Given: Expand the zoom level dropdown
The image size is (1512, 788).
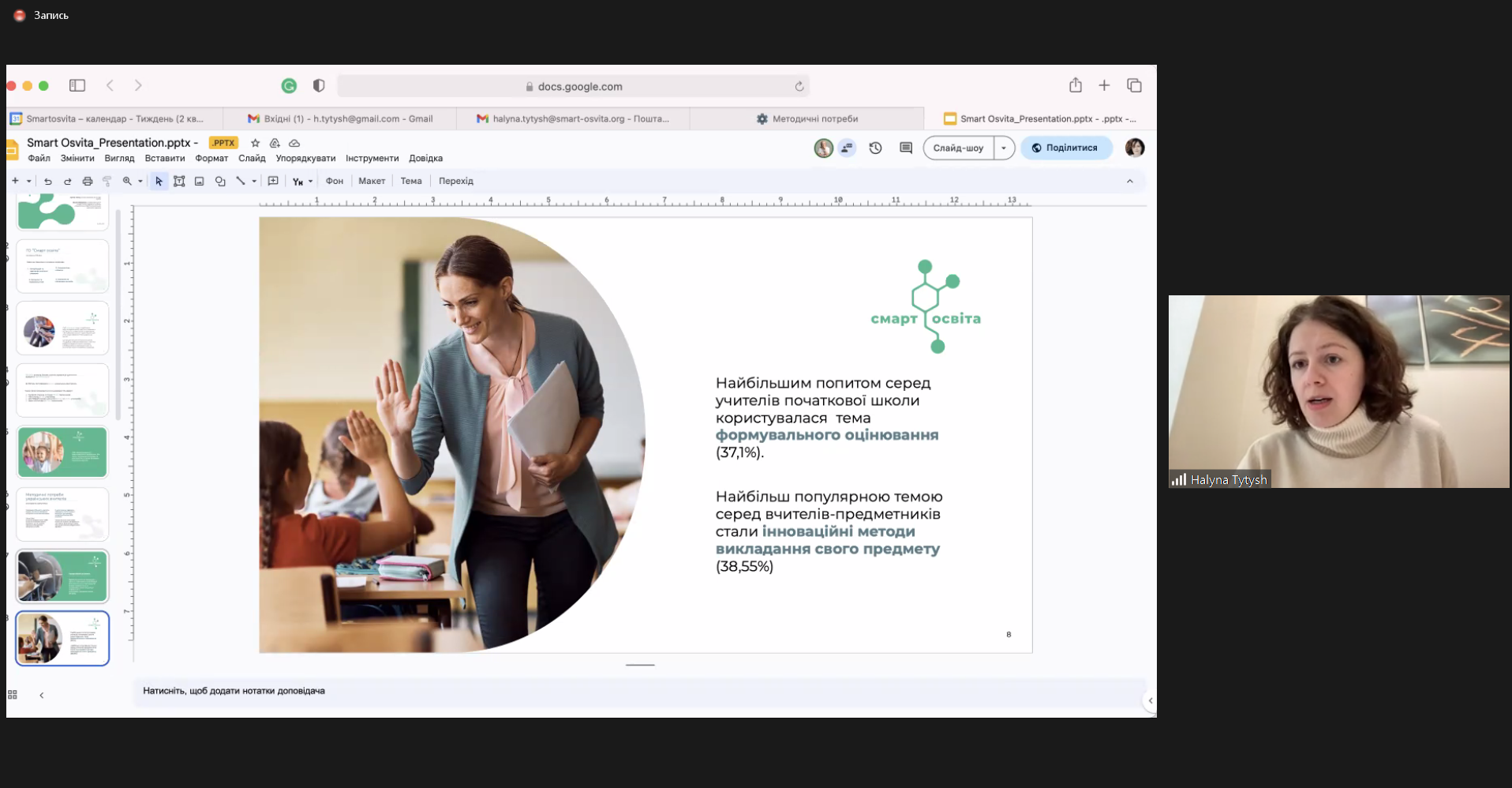Looking at the screenshot, I should 140,182.
